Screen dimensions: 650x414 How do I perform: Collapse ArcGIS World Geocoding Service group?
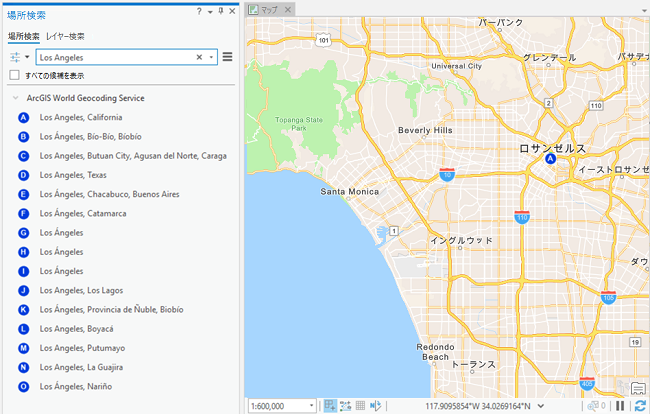pyautogui.click(x=15, y=98)
